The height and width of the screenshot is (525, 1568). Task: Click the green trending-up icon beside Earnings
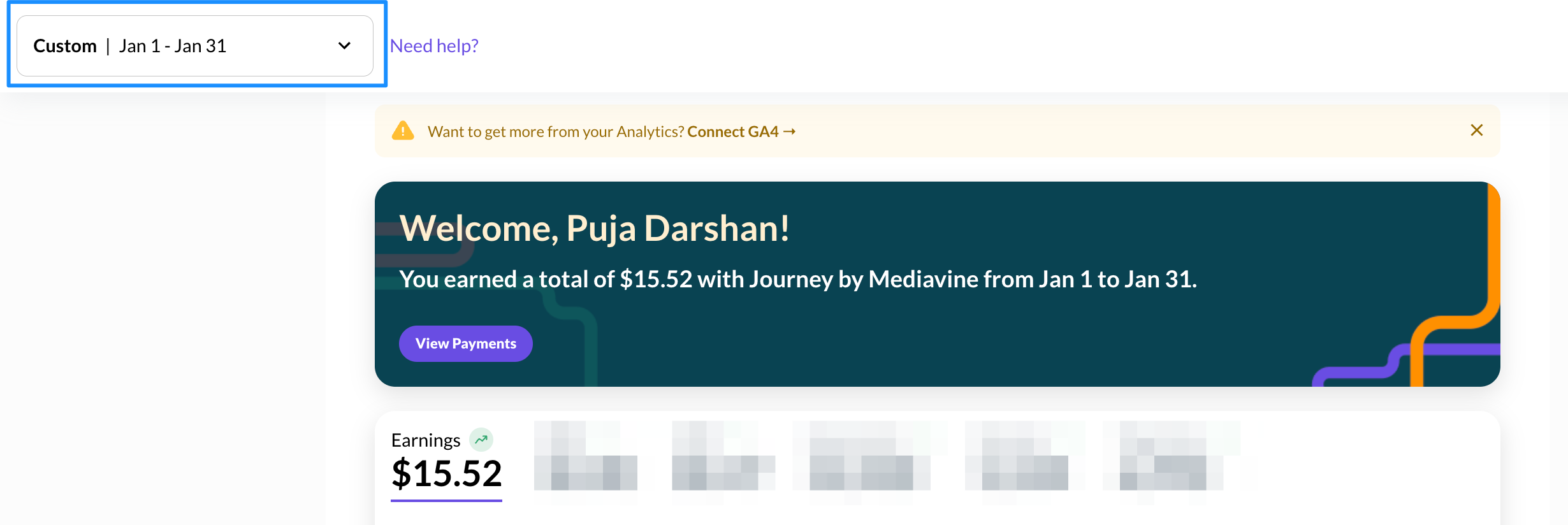click(x=481, y=440)
